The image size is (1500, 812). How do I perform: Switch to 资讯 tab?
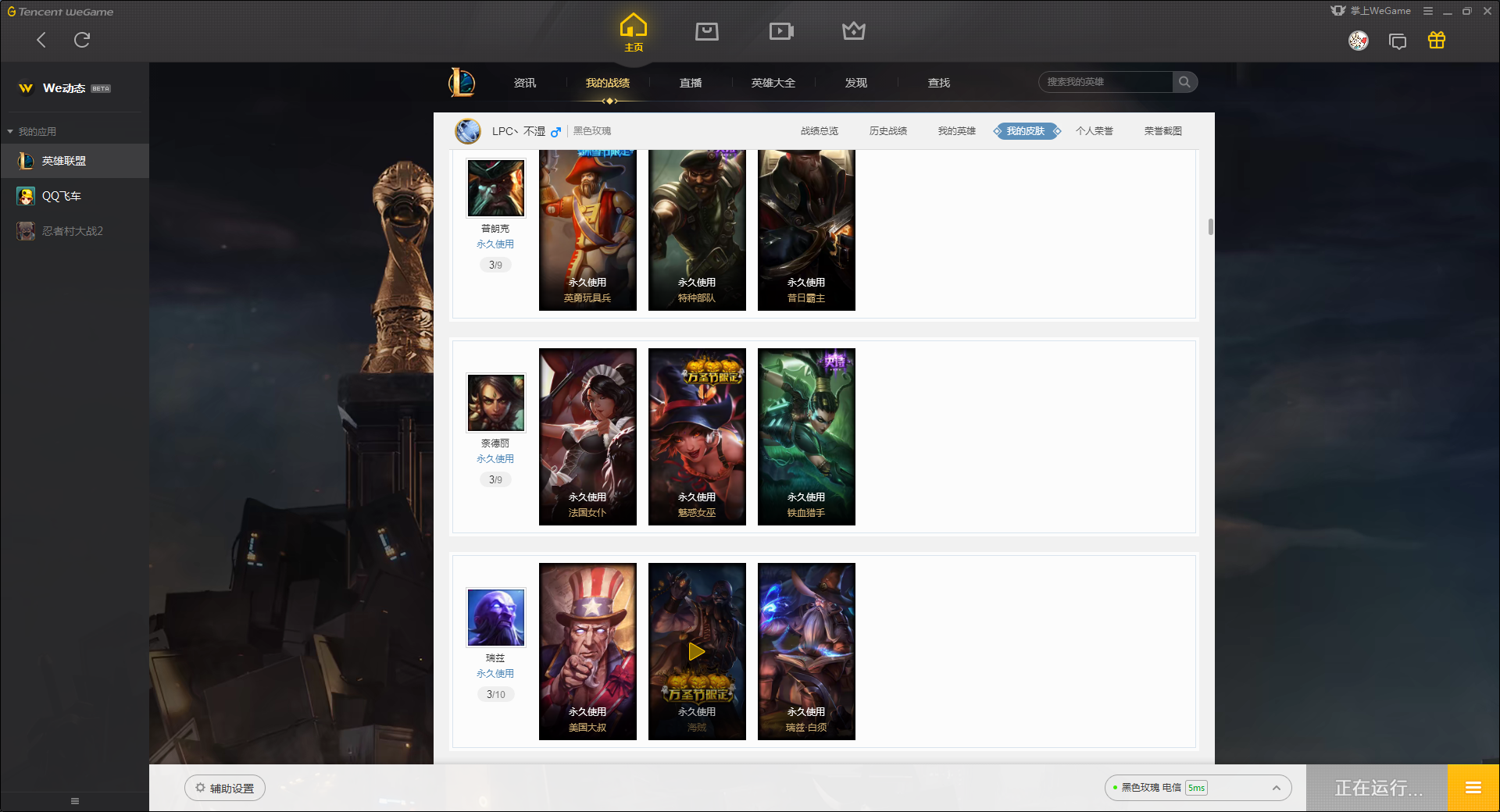(x=525, y=83)
